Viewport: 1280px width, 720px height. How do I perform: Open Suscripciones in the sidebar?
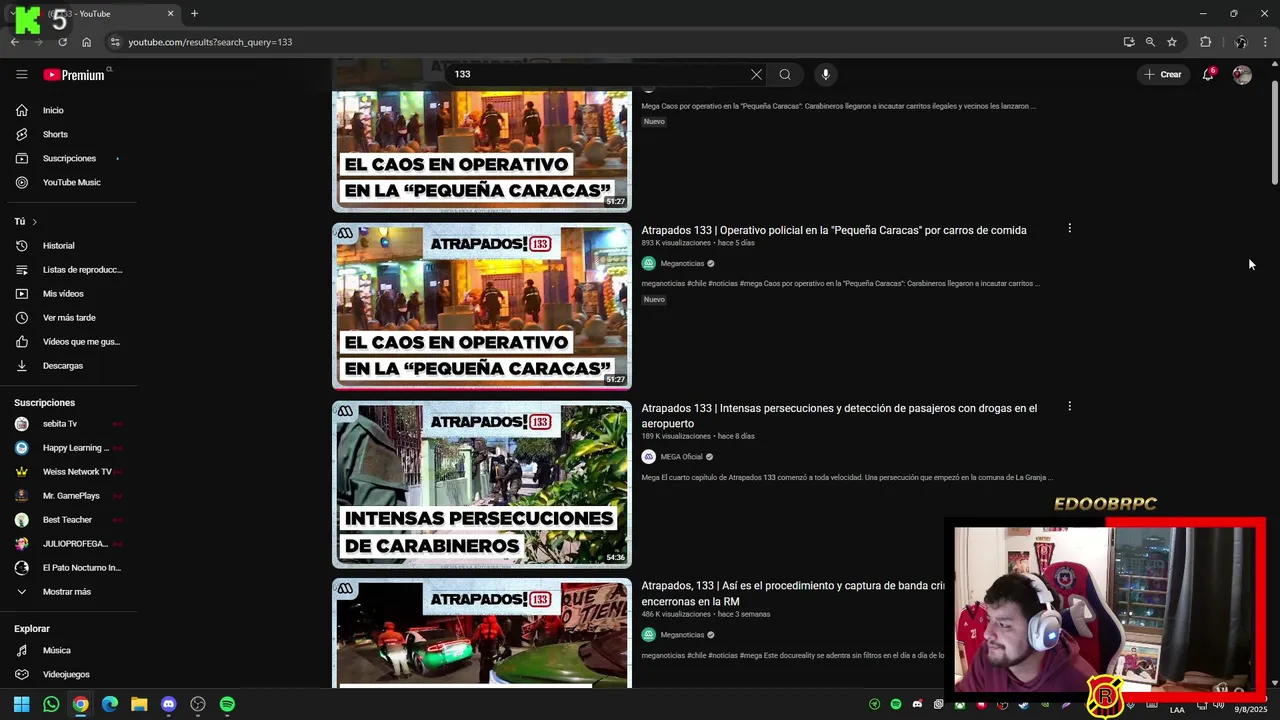coord(70,158)
